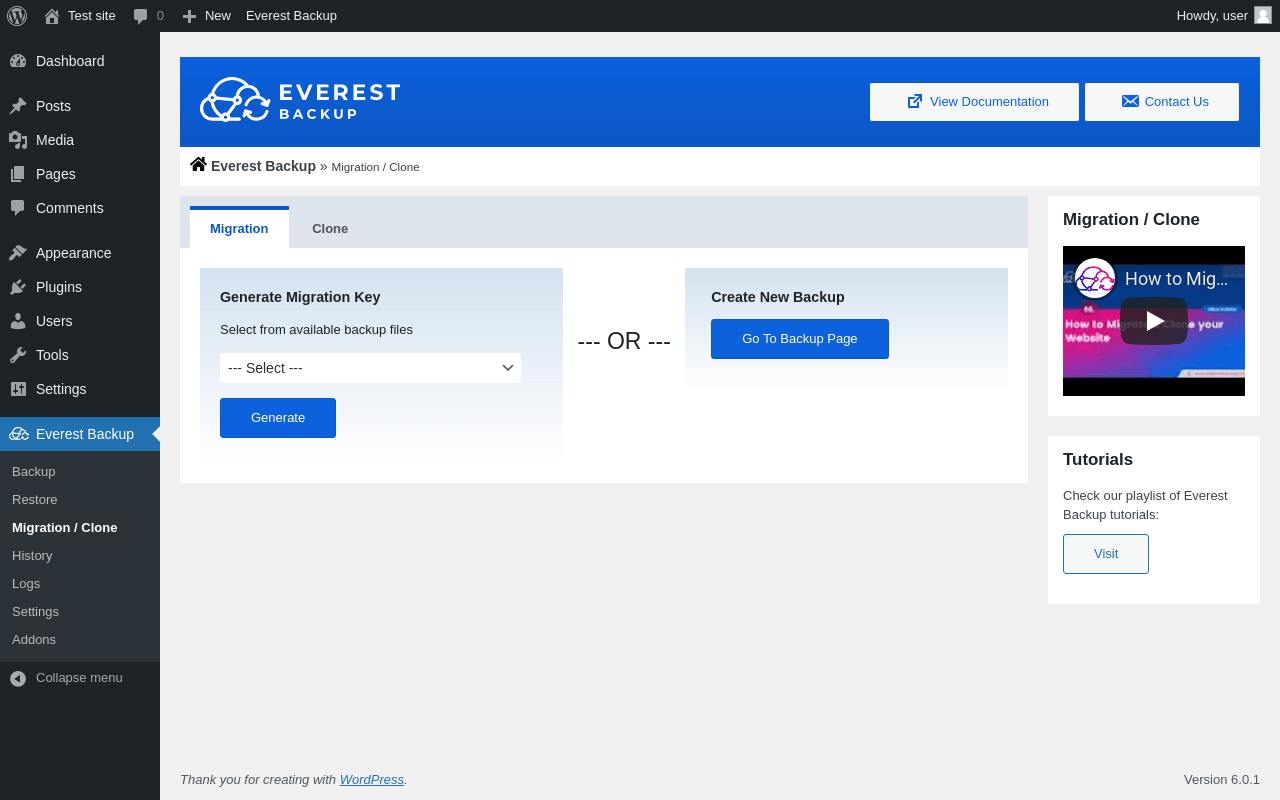Switch to the Migration tab
The image size is (1280, 800).
click(239, 228)
